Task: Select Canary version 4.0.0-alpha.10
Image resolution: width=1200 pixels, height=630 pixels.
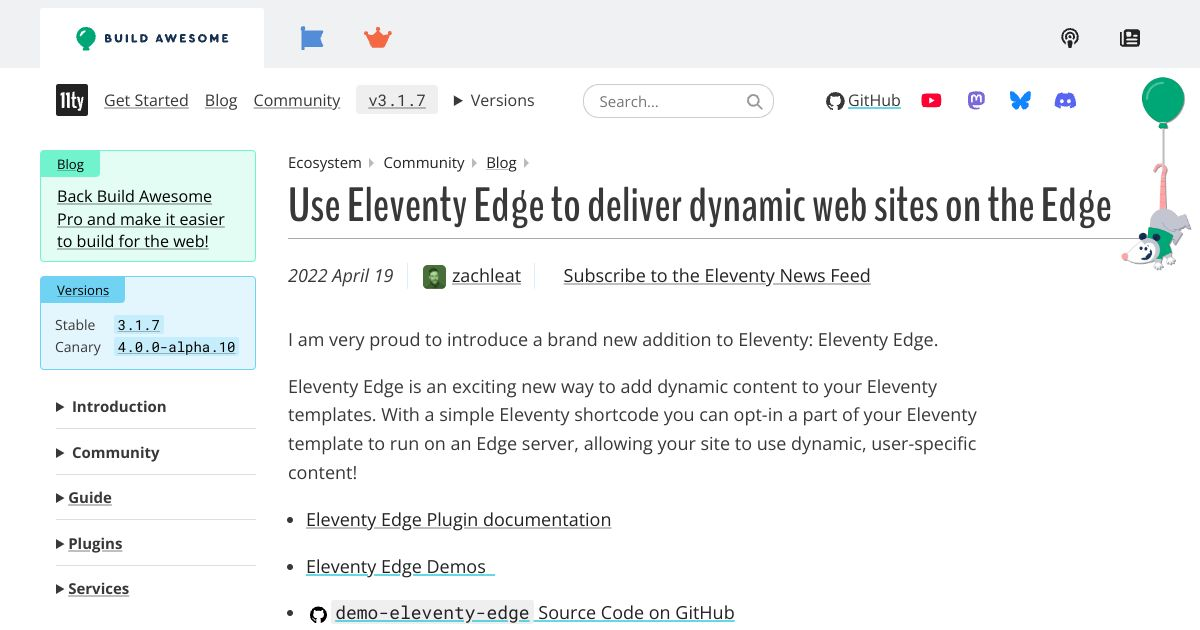Action: click(176, 347)
